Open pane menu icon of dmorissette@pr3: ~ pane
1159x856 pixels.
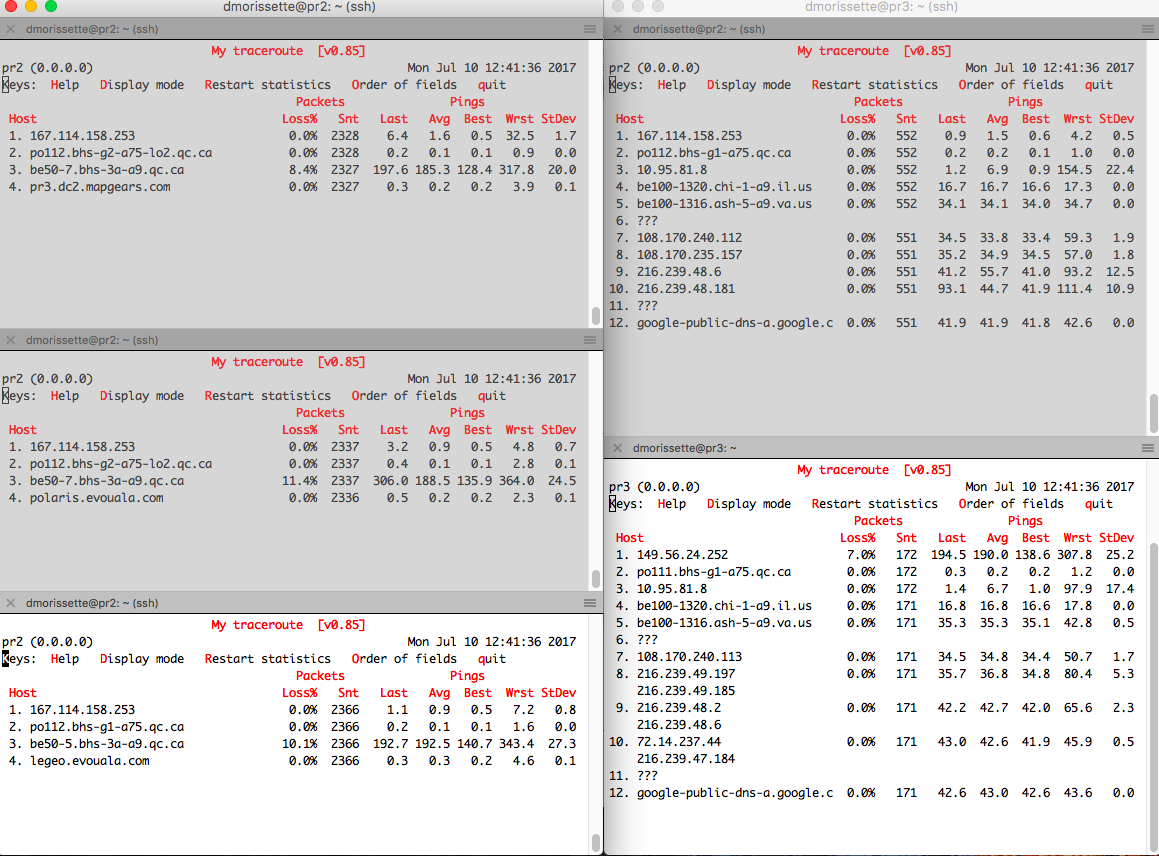coord(1147,448)
